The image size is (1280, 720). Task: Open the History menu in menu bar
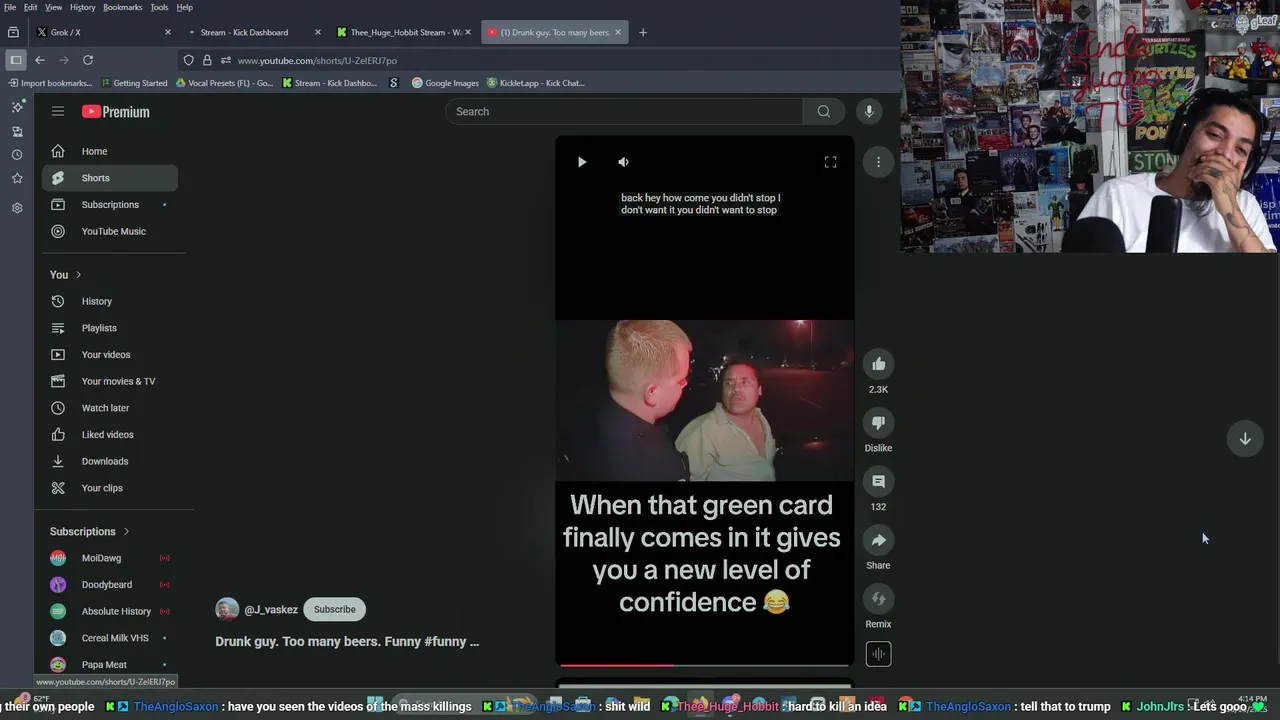pos(82,7)
